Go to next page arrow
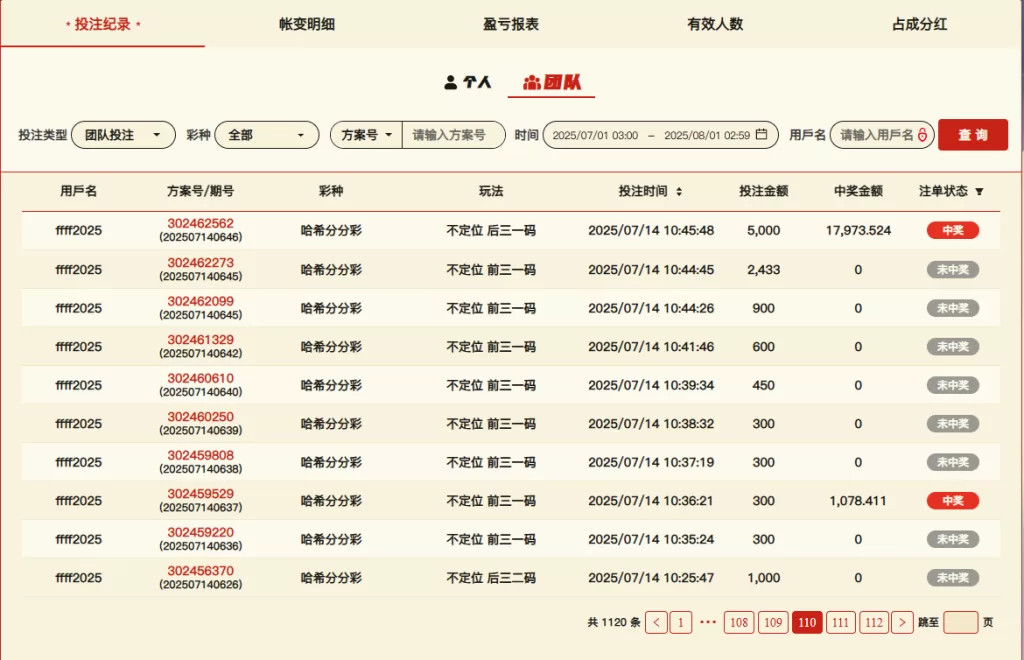Viewport: 1024px width, 660px height. click(902, 622)
